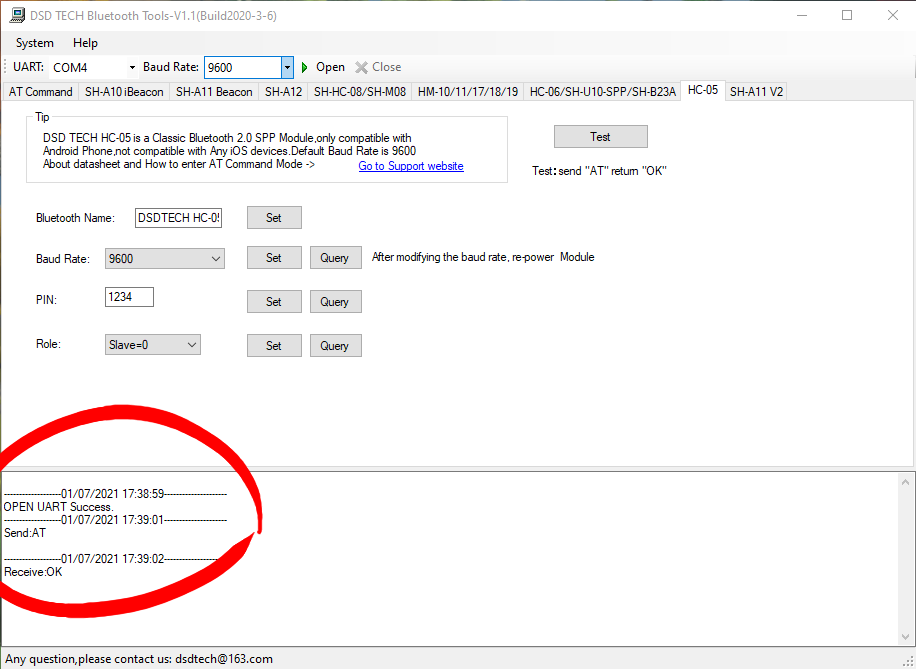Click the green Open port arrow icon
The width and height of the screenshot is (916, 669).
(304, 68)
